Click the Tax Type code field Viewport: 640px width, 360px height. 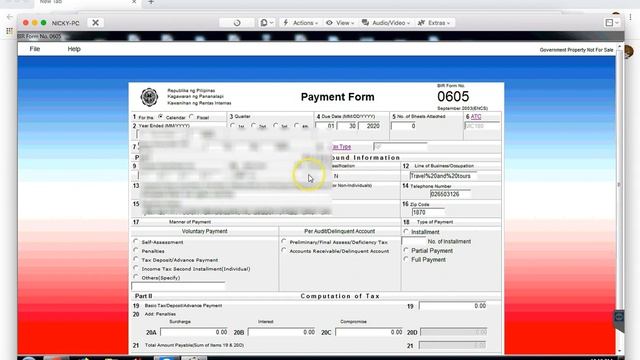[x=400, y=147]
